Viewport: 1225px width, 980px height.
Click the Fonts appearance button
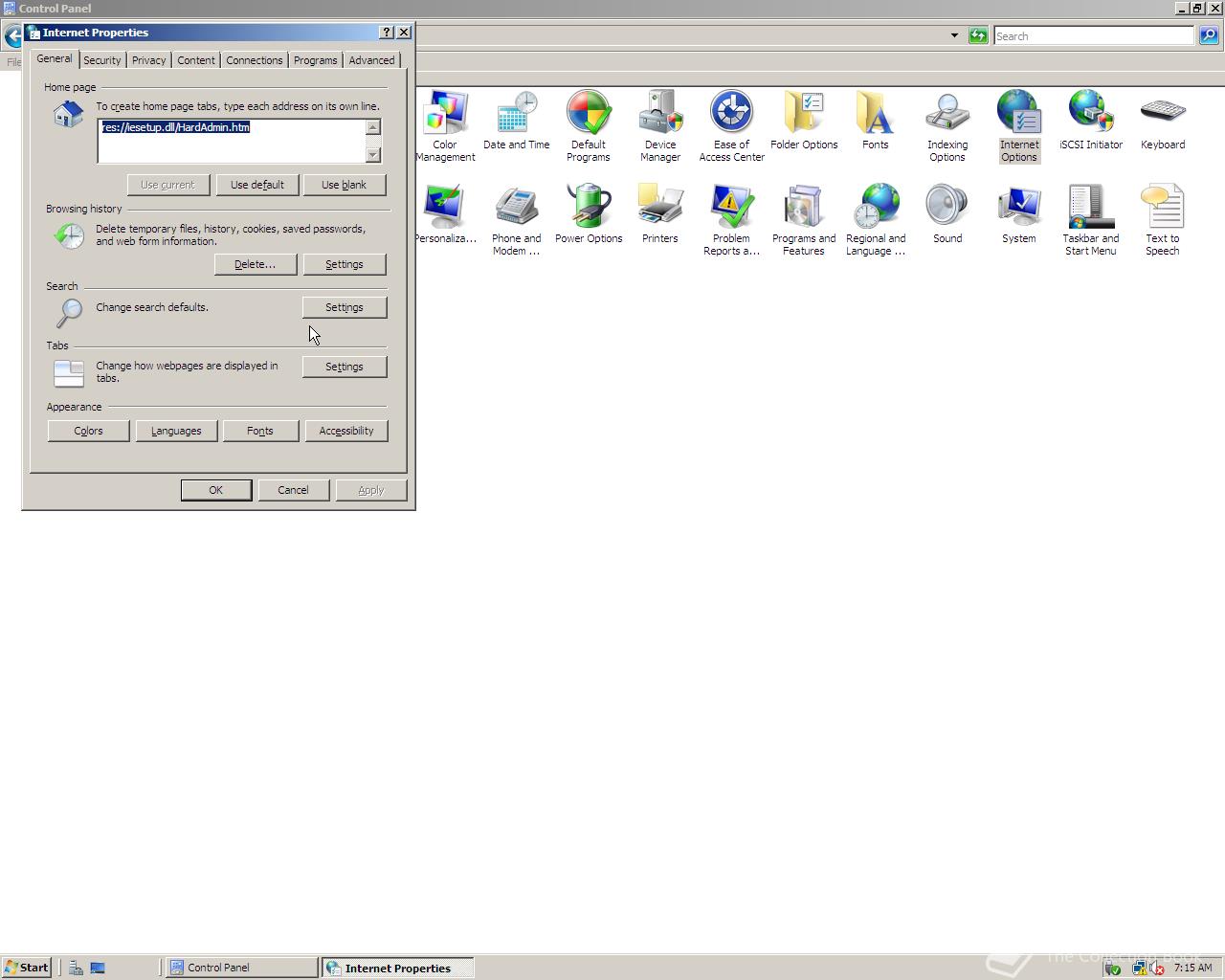point(260,431)
